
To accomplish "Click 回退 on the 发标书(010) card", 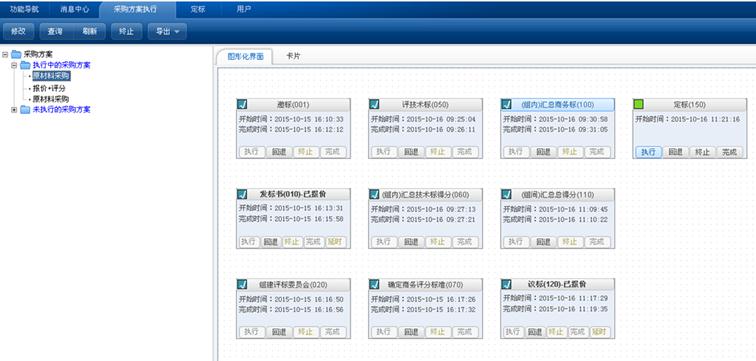I will 271,241.
